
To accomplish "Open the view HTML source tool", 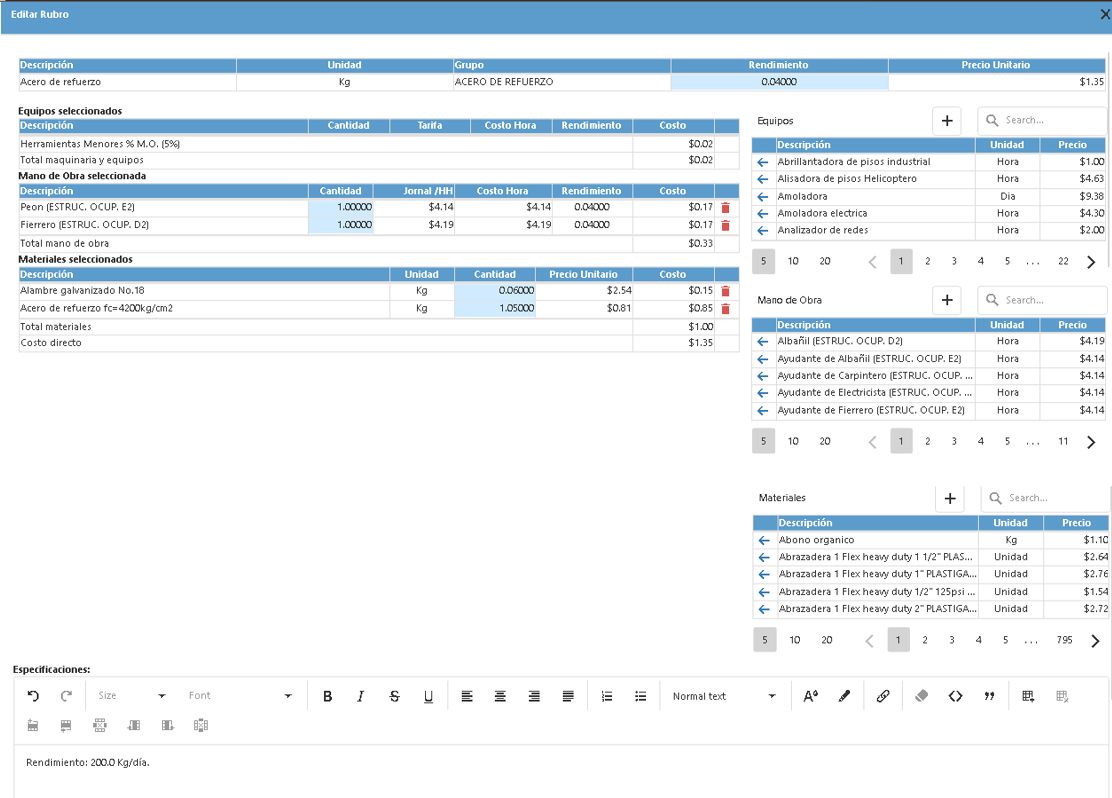I will [955, 696].
